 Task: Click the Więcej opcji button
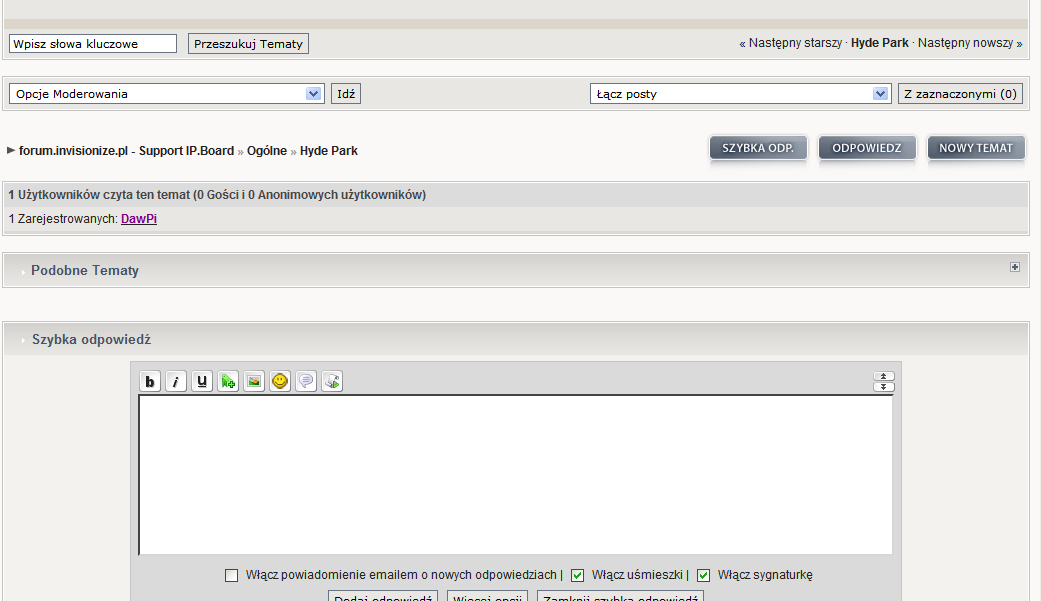point(487,596)
